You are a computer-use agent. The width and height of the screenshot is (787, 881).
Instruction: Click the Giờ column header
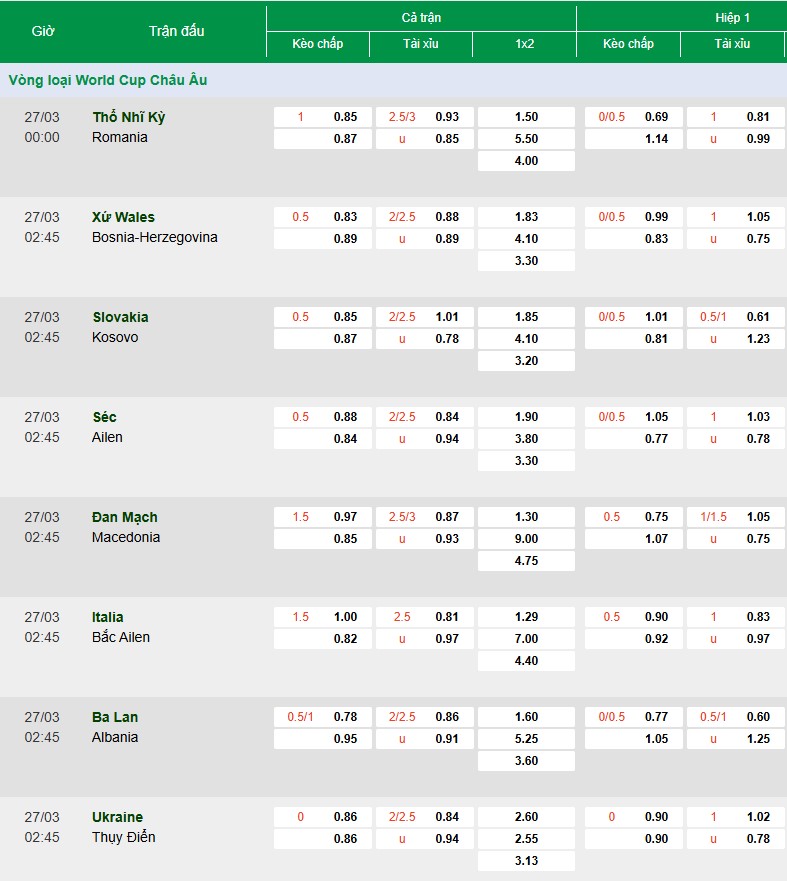43,31
